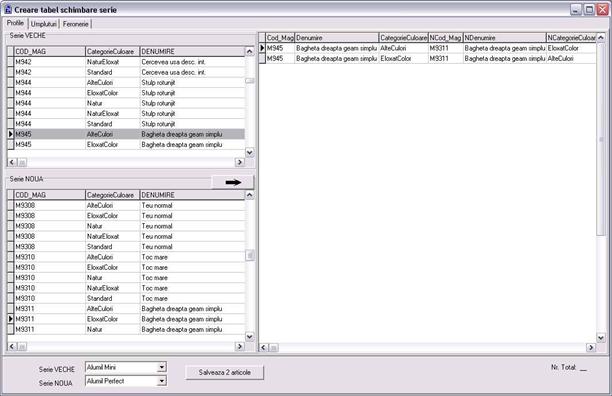
Task: Select the M9310 Standard Toc mare row
Action: point(126,298)
